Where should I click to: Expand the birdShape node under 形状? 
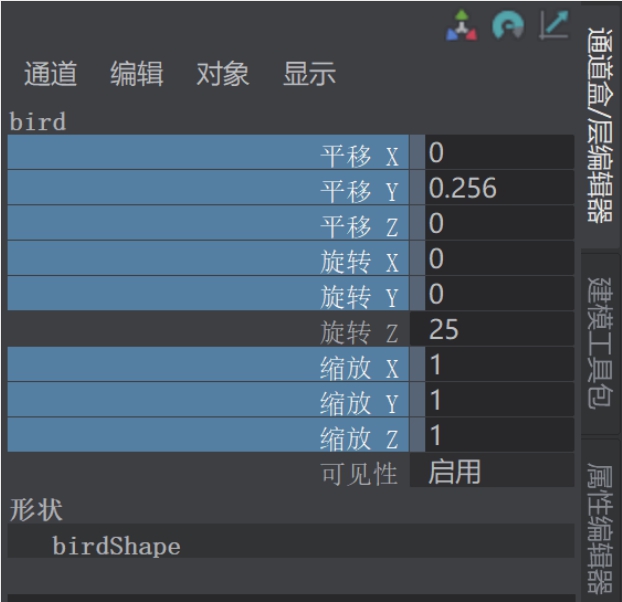tap(116, 546)
